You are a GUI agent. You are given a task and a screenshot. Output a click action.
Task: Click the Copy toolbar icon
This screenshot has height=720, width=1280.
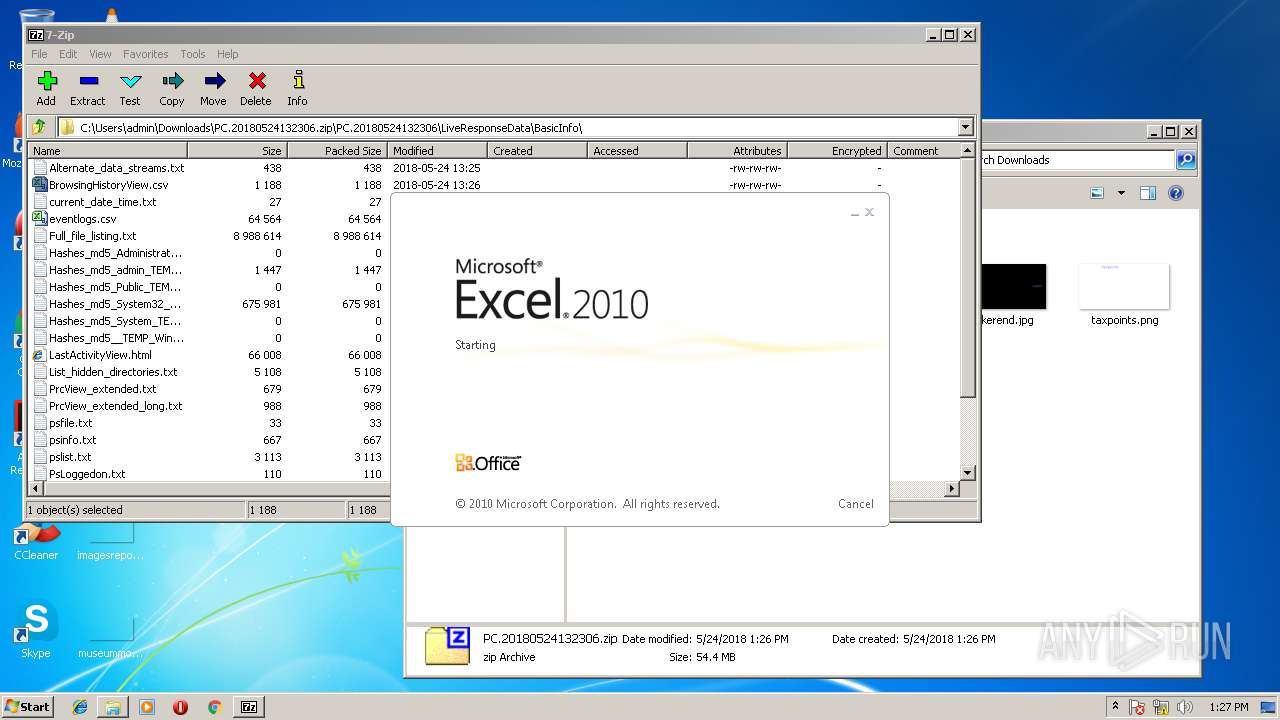pos(172,88)
